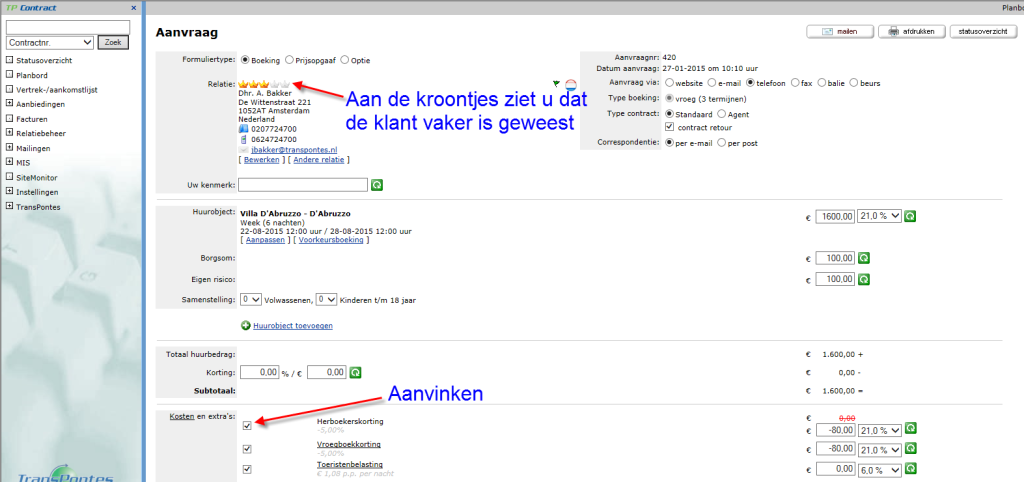
Task: Click the Andere relatie link
Action: click(x=321, y=160)
